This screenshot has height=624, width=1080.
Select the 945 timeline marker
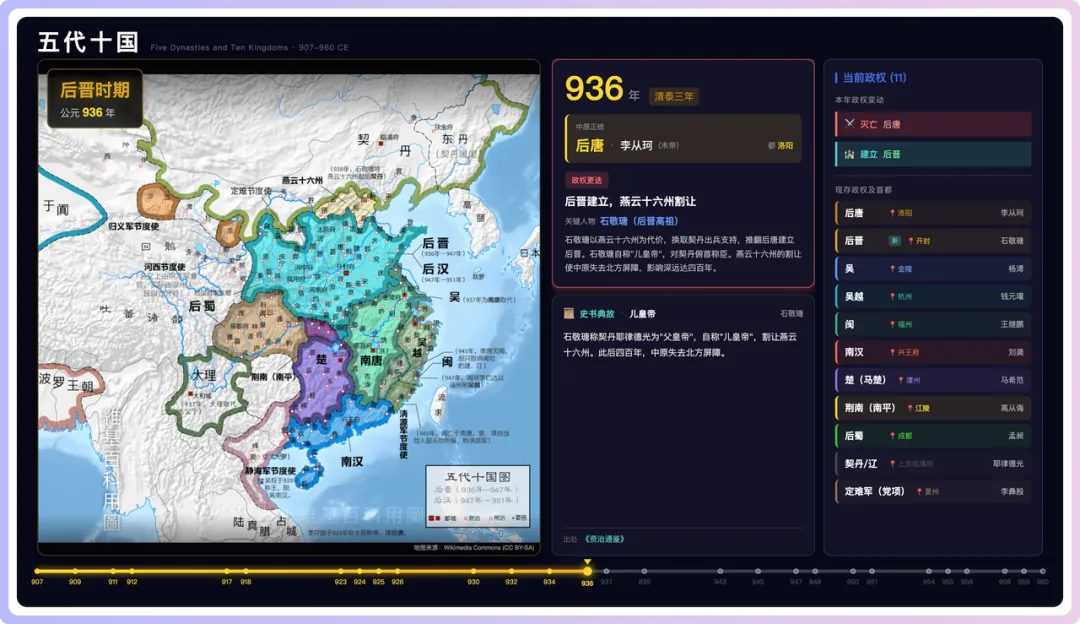click(758, 571)
